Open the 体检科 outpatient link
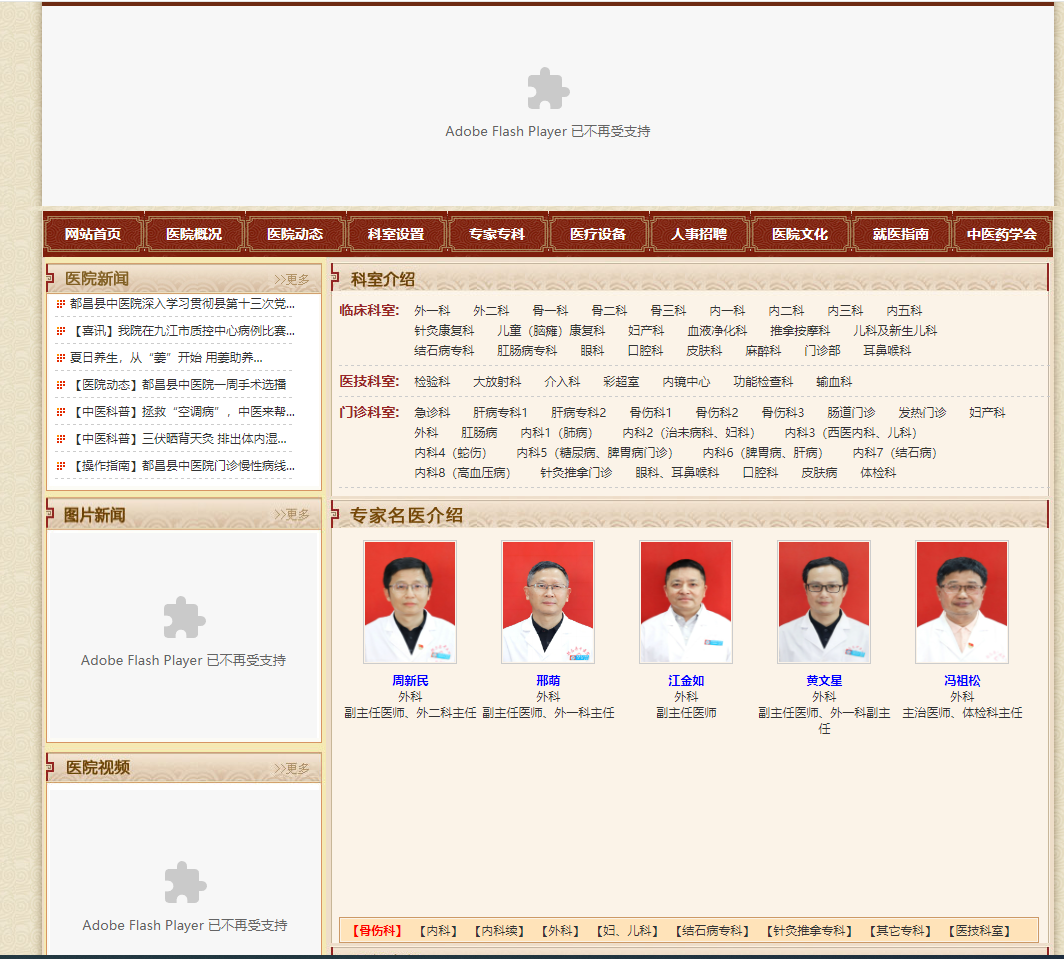The height and width of the screenshot is (959, 1064). tap(878, 472)
